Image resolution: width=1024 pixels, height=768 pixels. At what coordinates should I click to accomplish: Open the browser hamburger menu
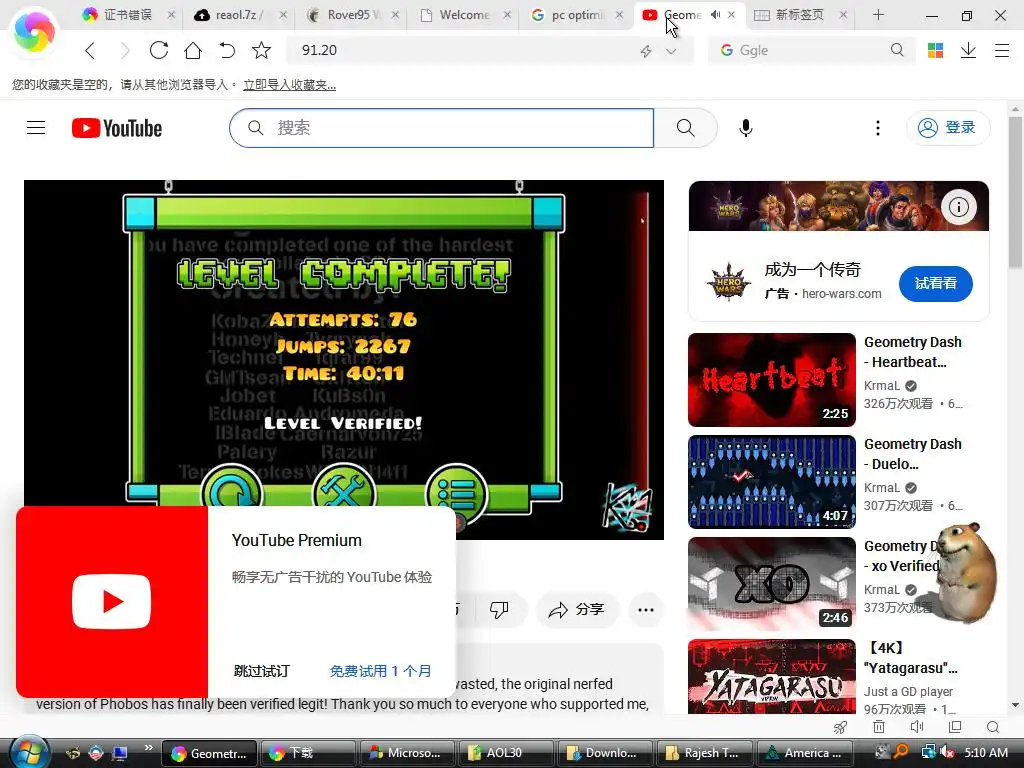coord(1002,50)
